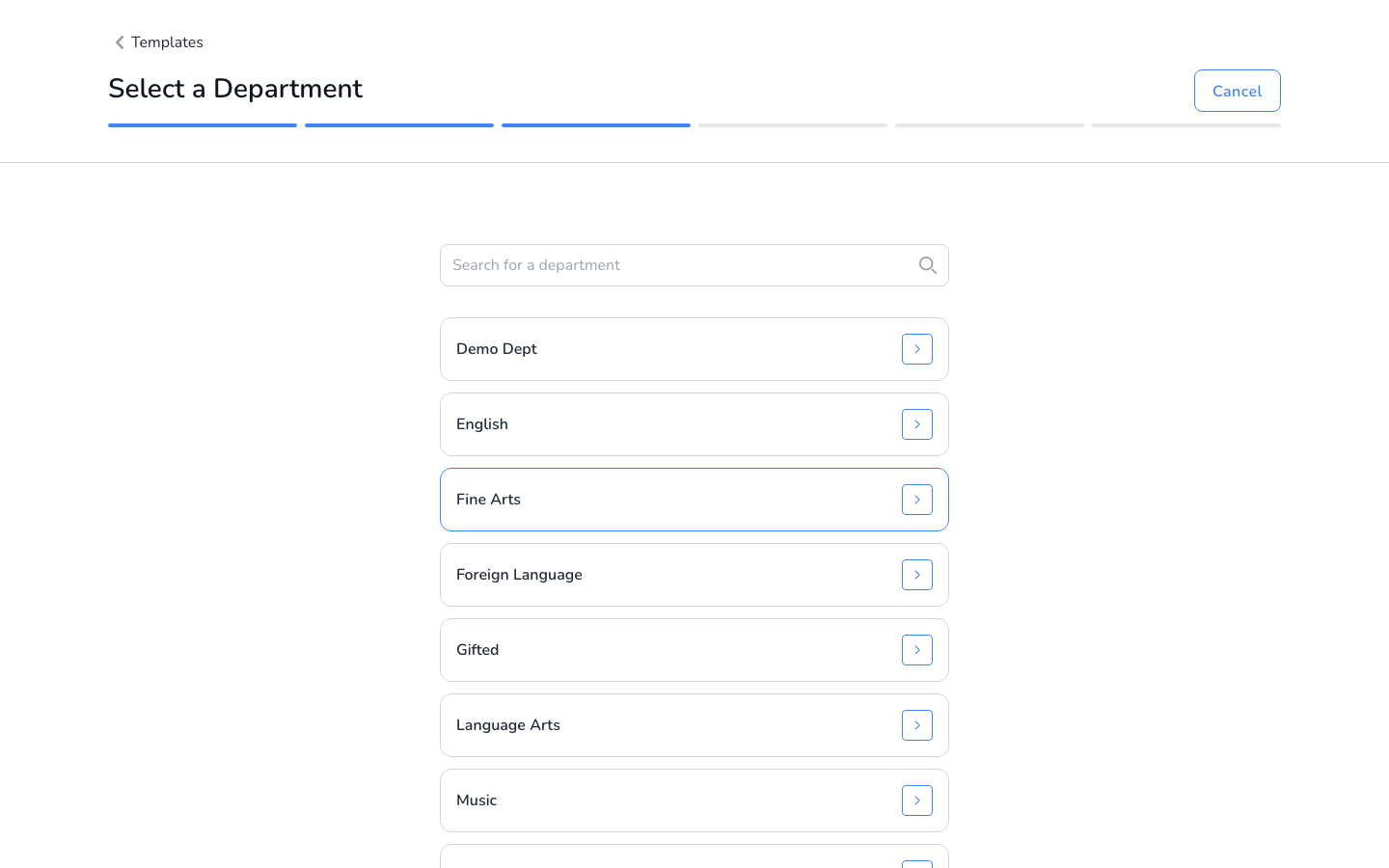Image resolution: width=1389 pixels, height=868 pixels.
Task: Open Demo Dept with its arrow button
Action: click(917, 349)
